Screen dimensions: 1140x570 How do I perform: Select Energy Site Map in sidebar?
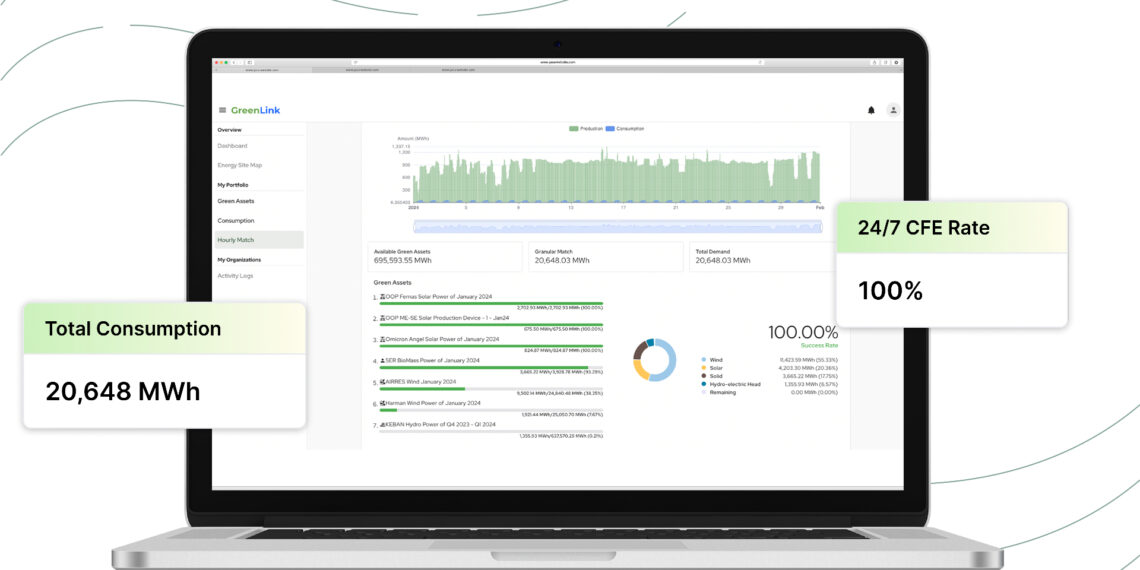[x=240, y=165]
